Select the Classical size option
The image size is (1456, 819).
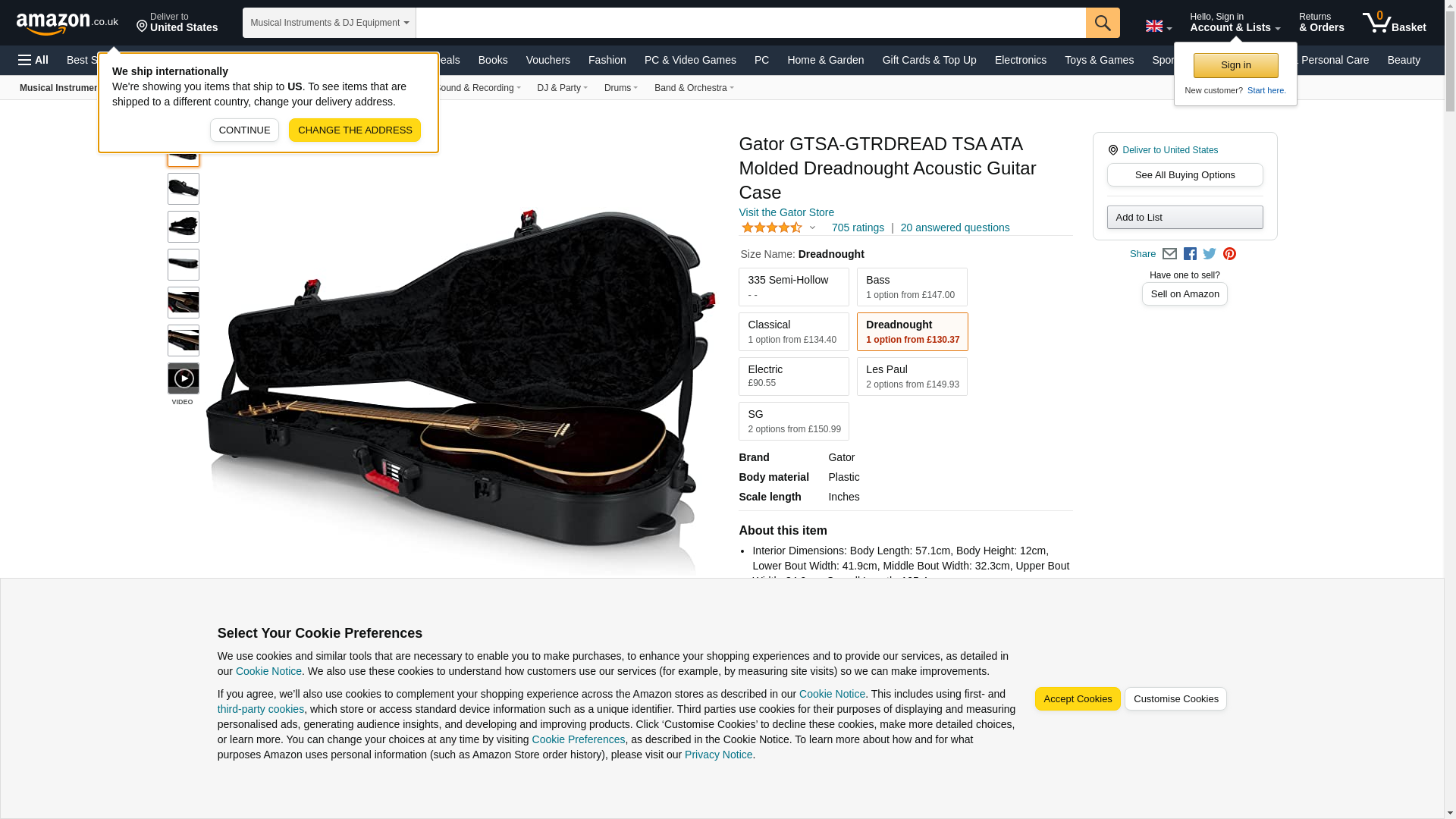click(794, 332)
